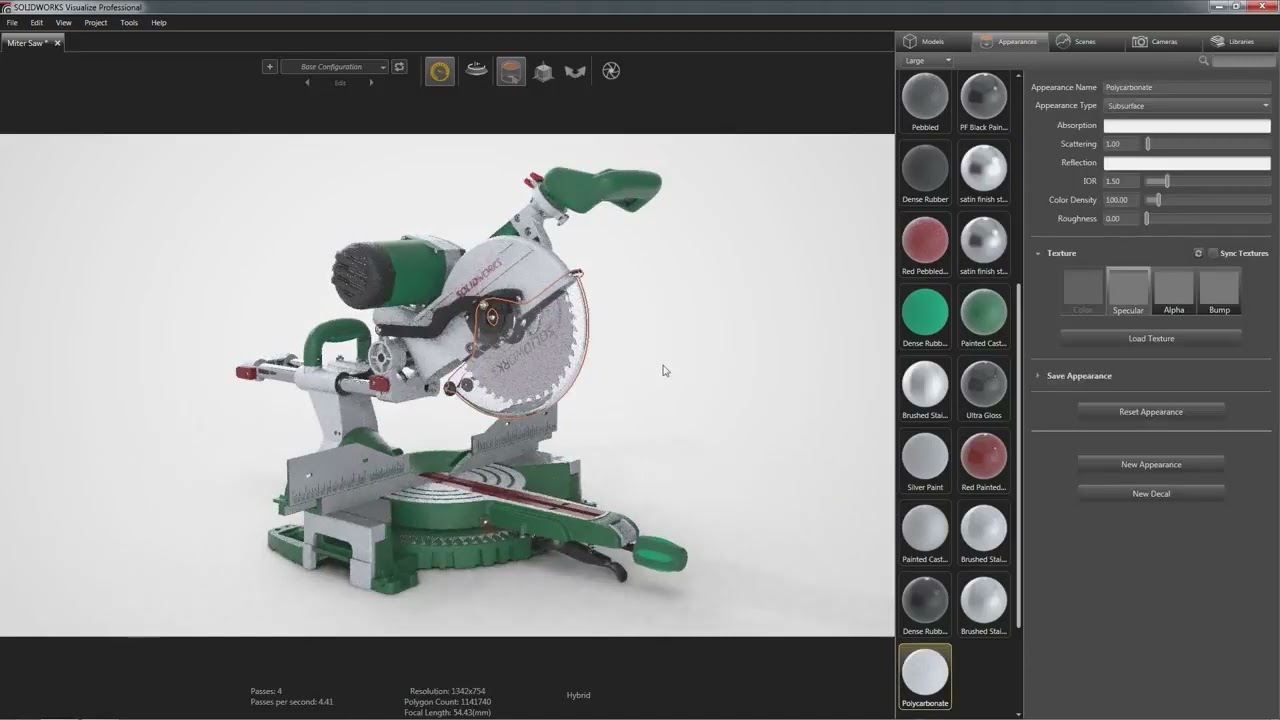
Task: Switch to the Appearances tab
Action: point(1009,41)
